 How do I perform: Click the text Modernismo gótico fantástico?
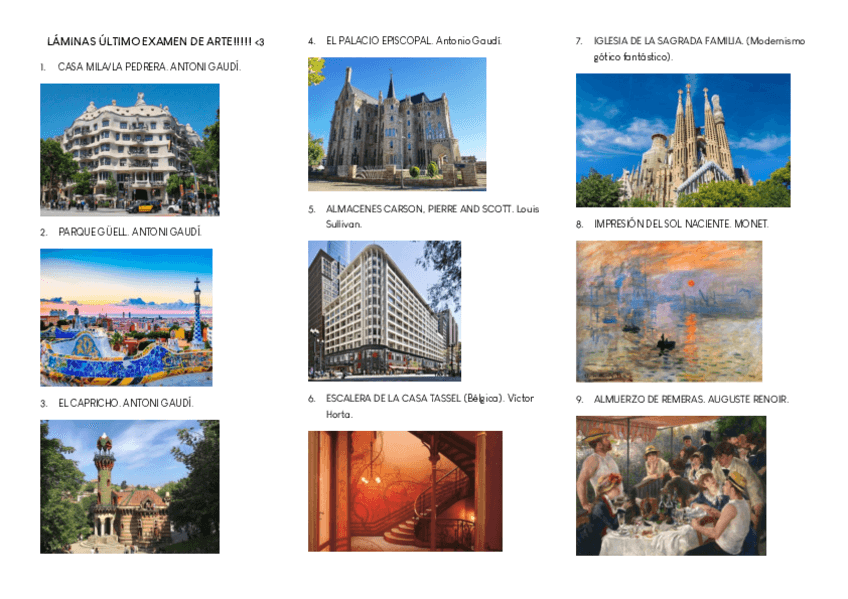pos(699,49)
